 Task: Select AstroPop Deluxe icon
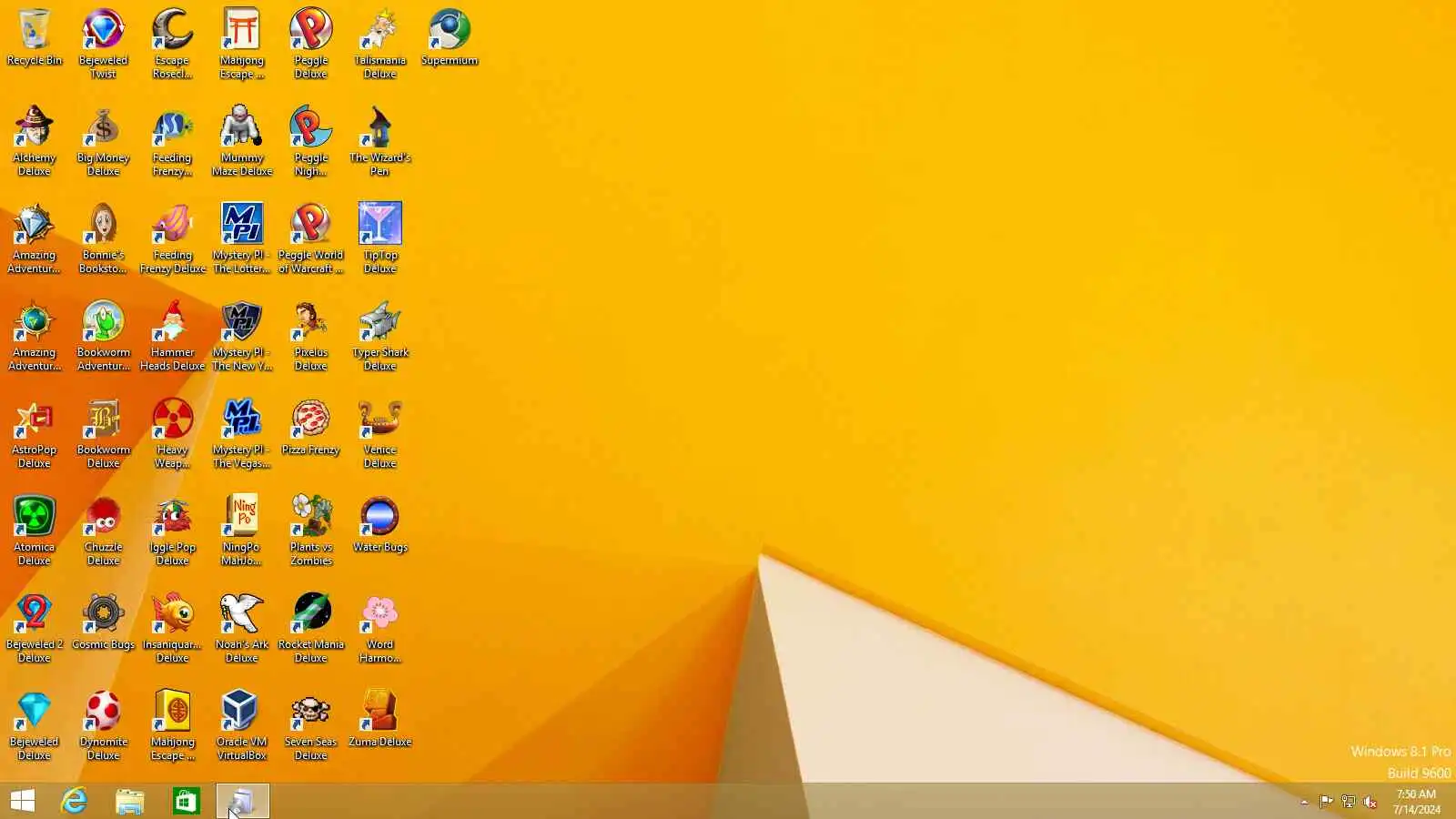35,433
